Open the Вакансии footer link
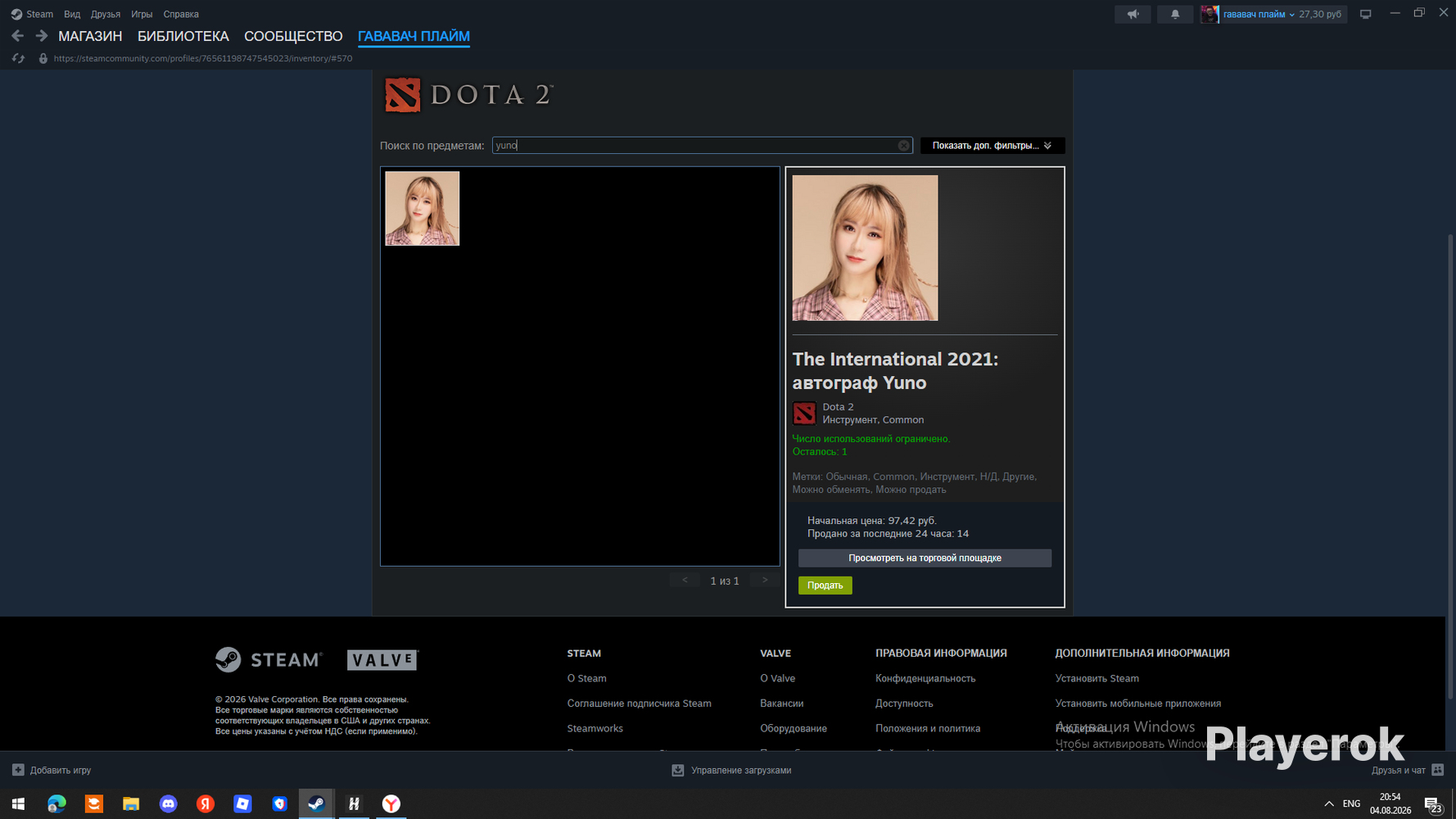The width and height of the screenshot is (1456, 819). [x=782, y=704]
